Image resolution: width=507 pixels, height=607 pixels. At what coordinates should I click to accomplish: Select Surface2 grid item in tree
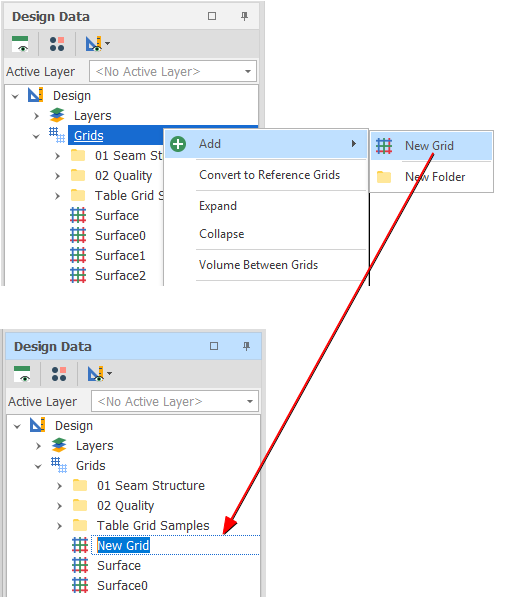120,276
